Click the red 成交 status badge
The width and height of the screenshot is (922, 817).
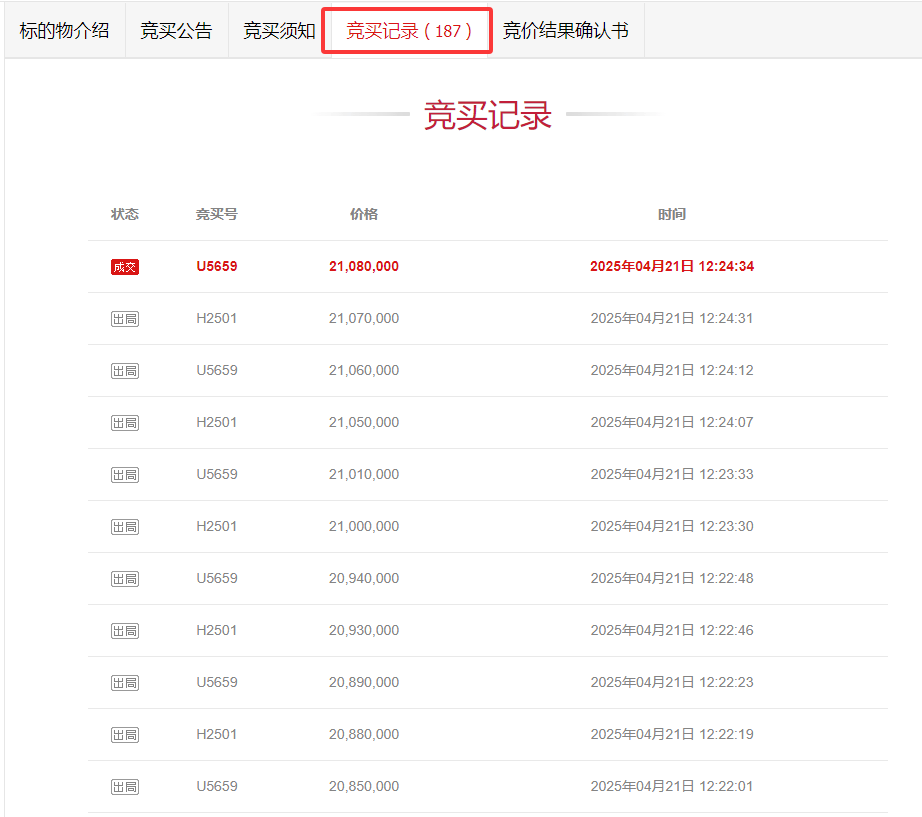coord(125,267)
